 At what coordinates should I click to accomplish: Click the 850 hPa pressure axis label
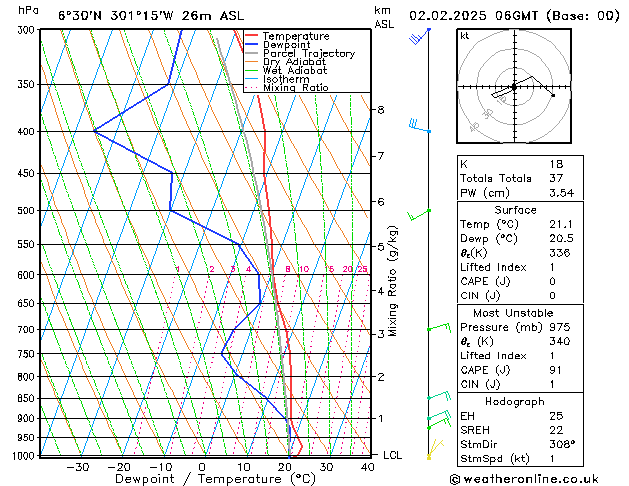click(26, 399)
